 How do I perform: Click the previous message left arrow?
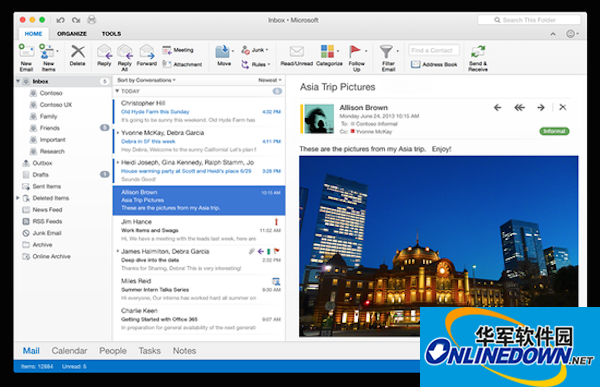point(497,108)
